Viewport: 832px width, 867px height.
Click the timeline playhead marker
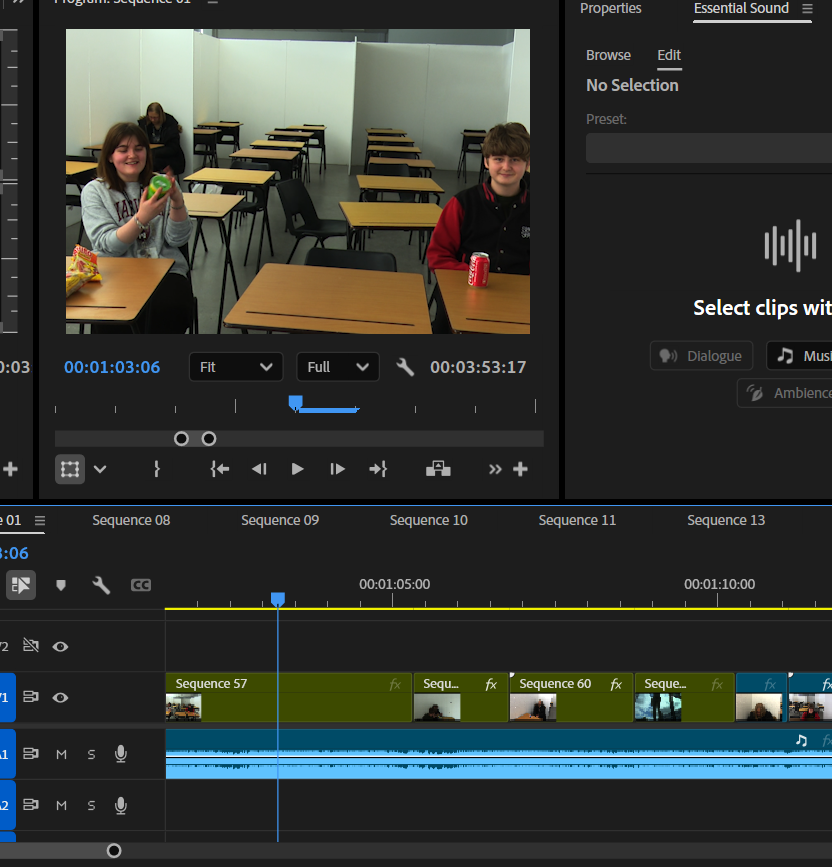click(278, 599)
